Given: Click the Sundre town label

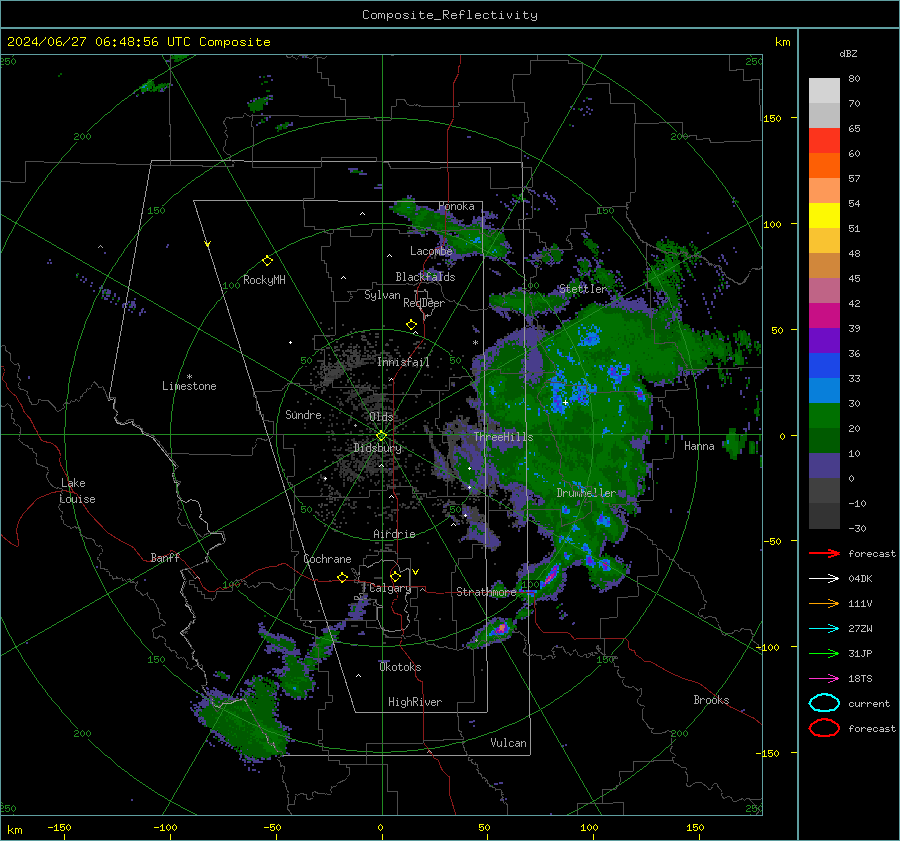Looking at the screenshot, I should point(303,415).
